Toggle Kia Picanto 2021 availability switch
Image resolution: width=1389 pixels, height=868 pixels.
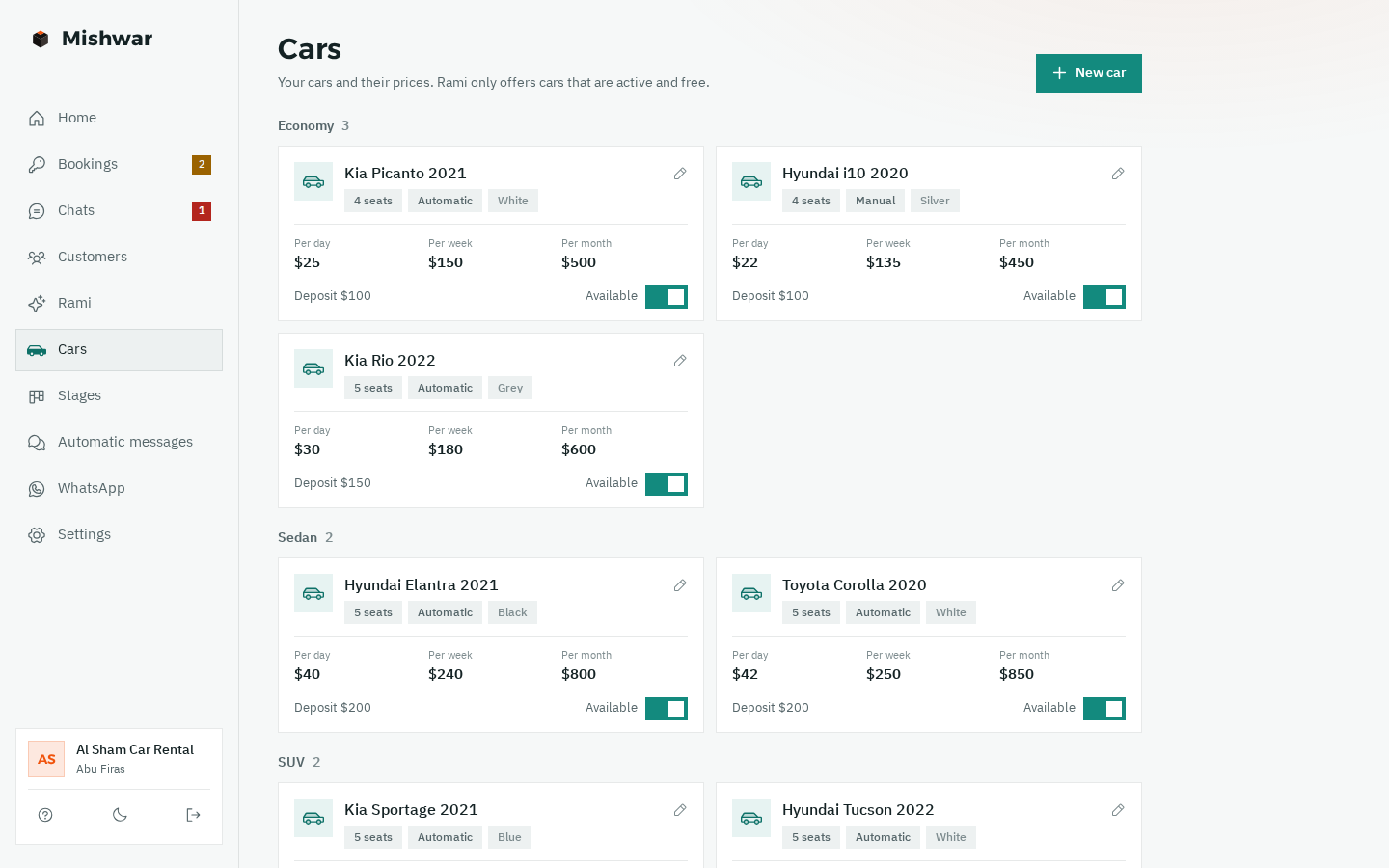pyautogui.click(x=667, y=297)
